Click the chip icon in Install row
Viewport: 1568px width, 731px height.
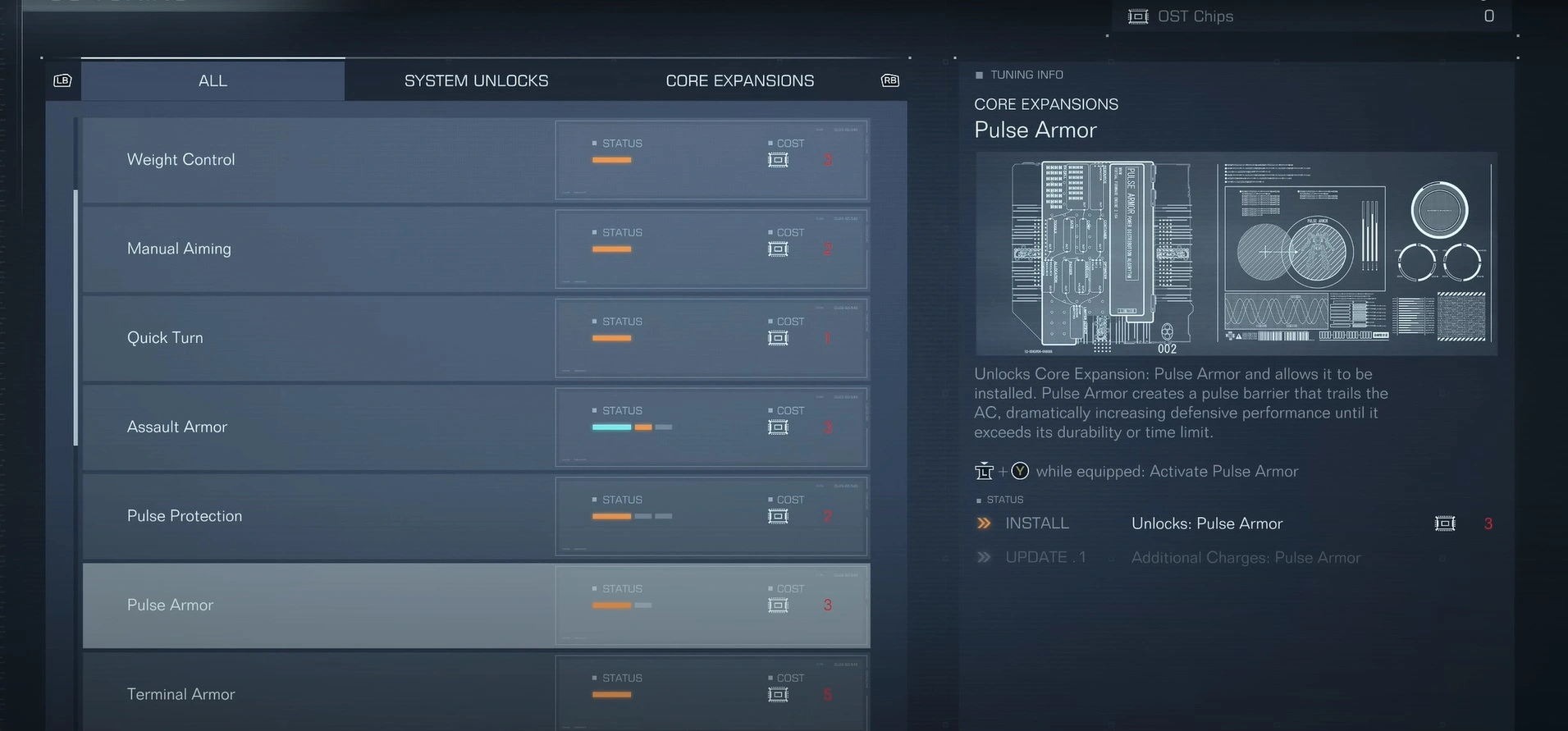click(1445, 523)
